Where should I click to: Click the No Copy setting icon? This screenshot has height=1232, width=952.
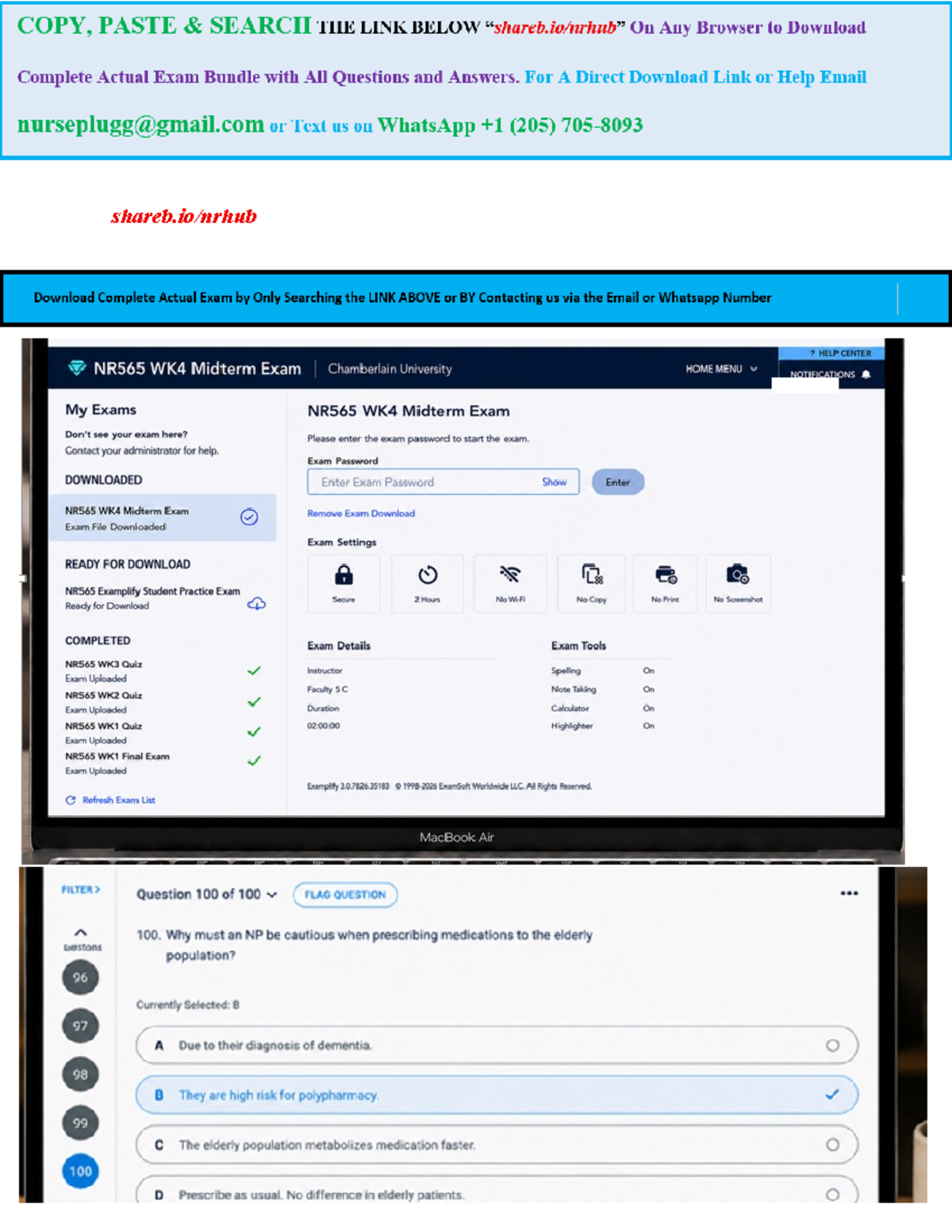click(x=592, y=574)
